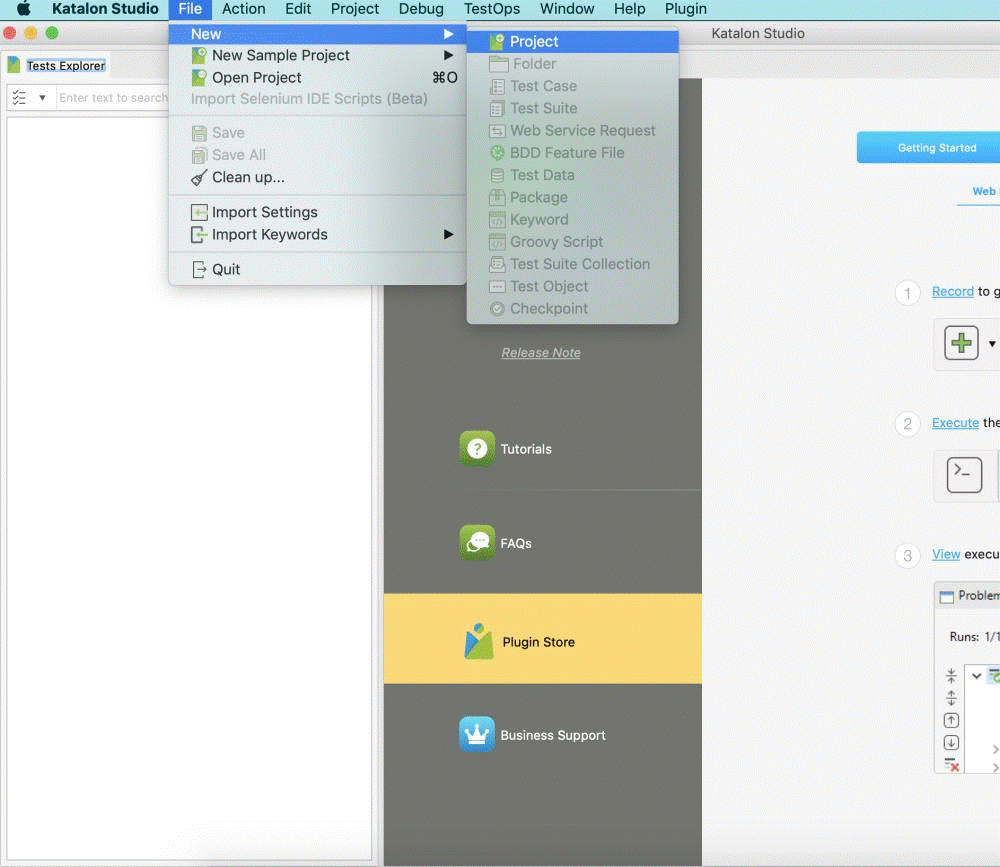Choose BDD Feature File entry

572,153
